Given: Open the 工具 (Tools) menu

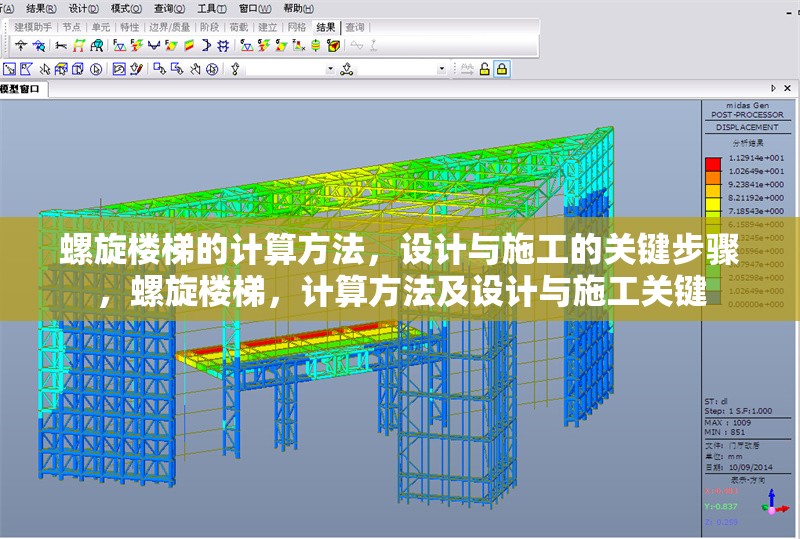Looking at the screenshot, I should (x=206, y=7).
